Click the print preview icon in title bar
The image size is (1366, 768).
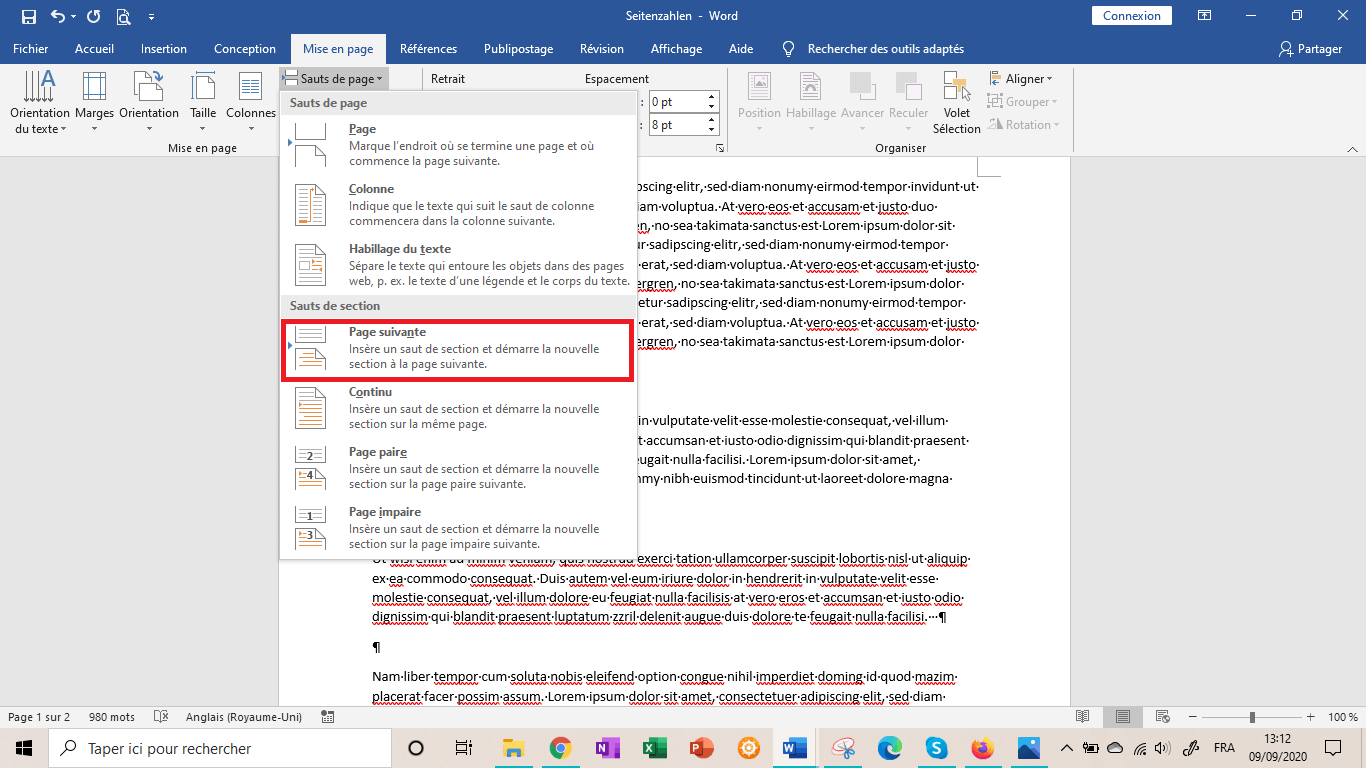point(123,16)
